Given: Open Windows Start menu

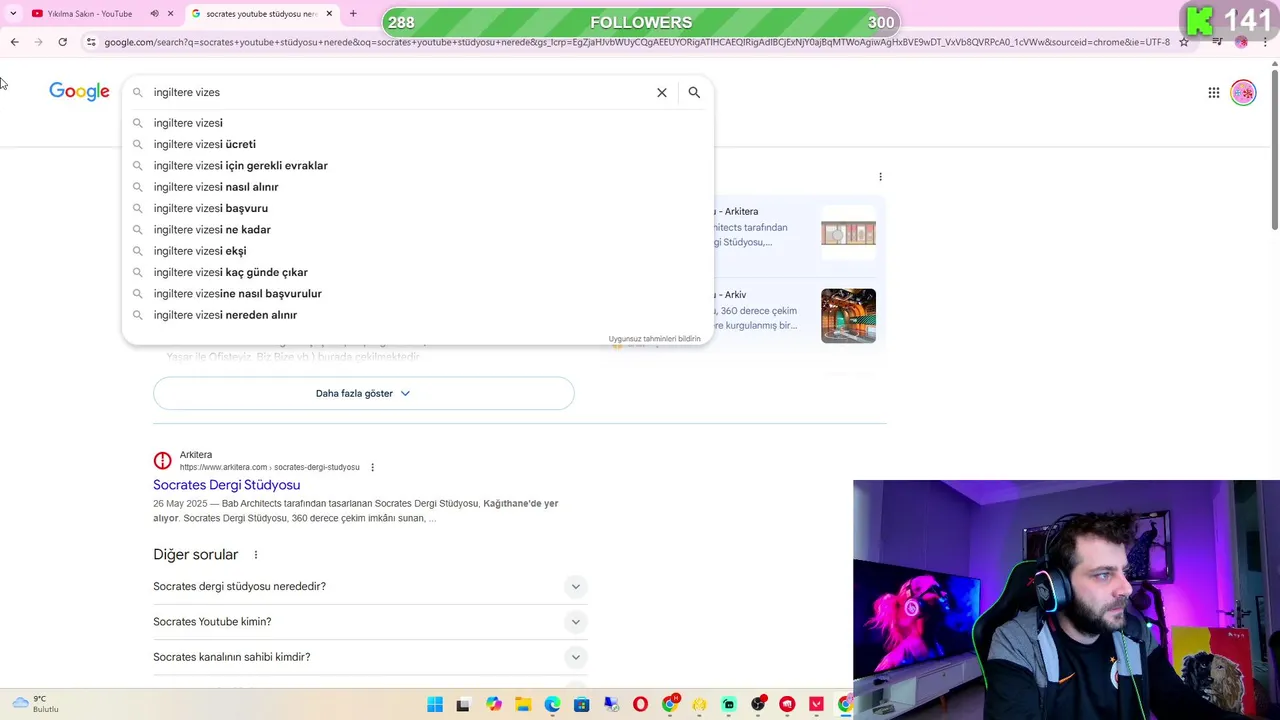Looking at the screenshot, I should [435, 704].
